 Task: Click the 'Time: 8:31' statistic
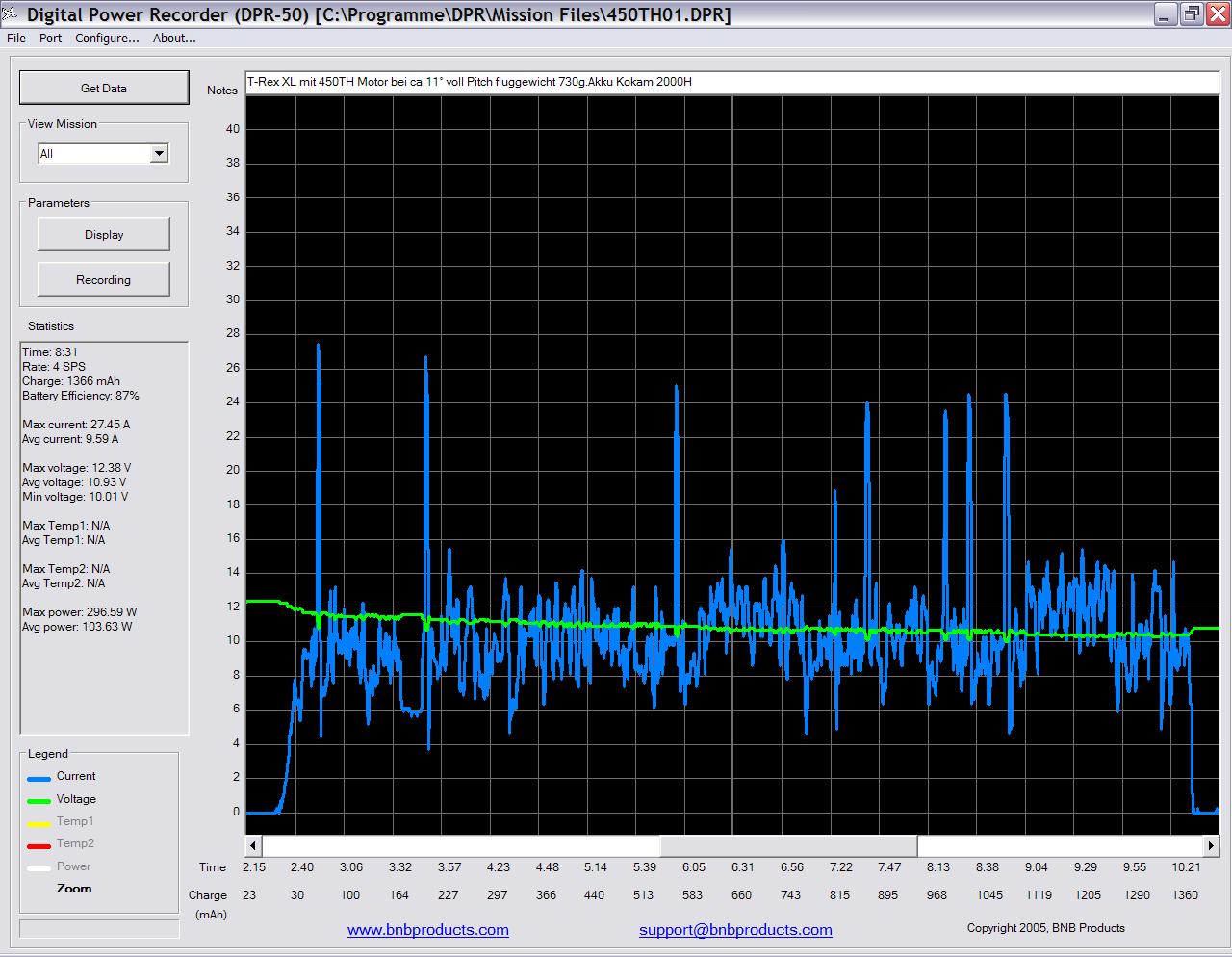tap(50, 352)
